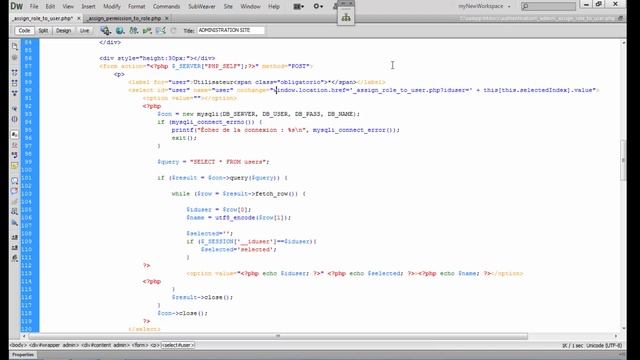The width and height of the screenshot is (640, 360).
Task: Click the Collapse Selection icon
Action: [x=15, y=83]
